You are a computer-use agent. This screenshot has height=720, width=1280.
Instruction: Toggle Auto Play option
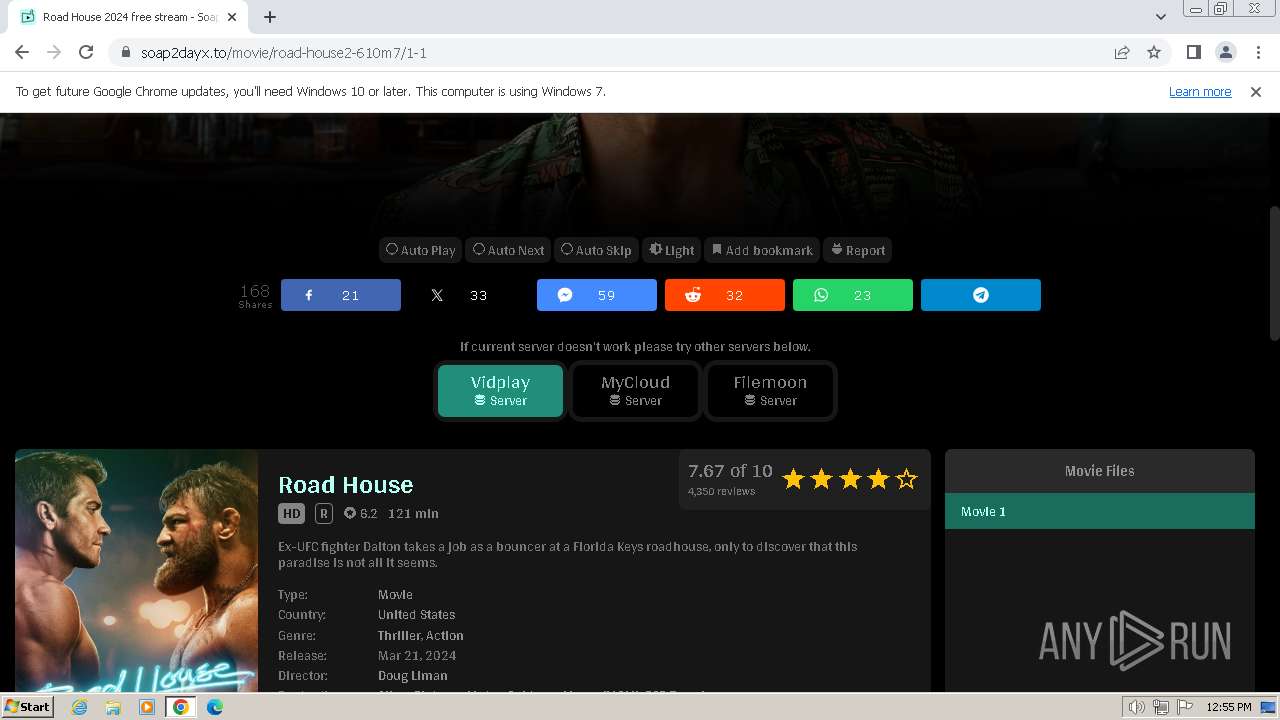(x=421, y=250)
